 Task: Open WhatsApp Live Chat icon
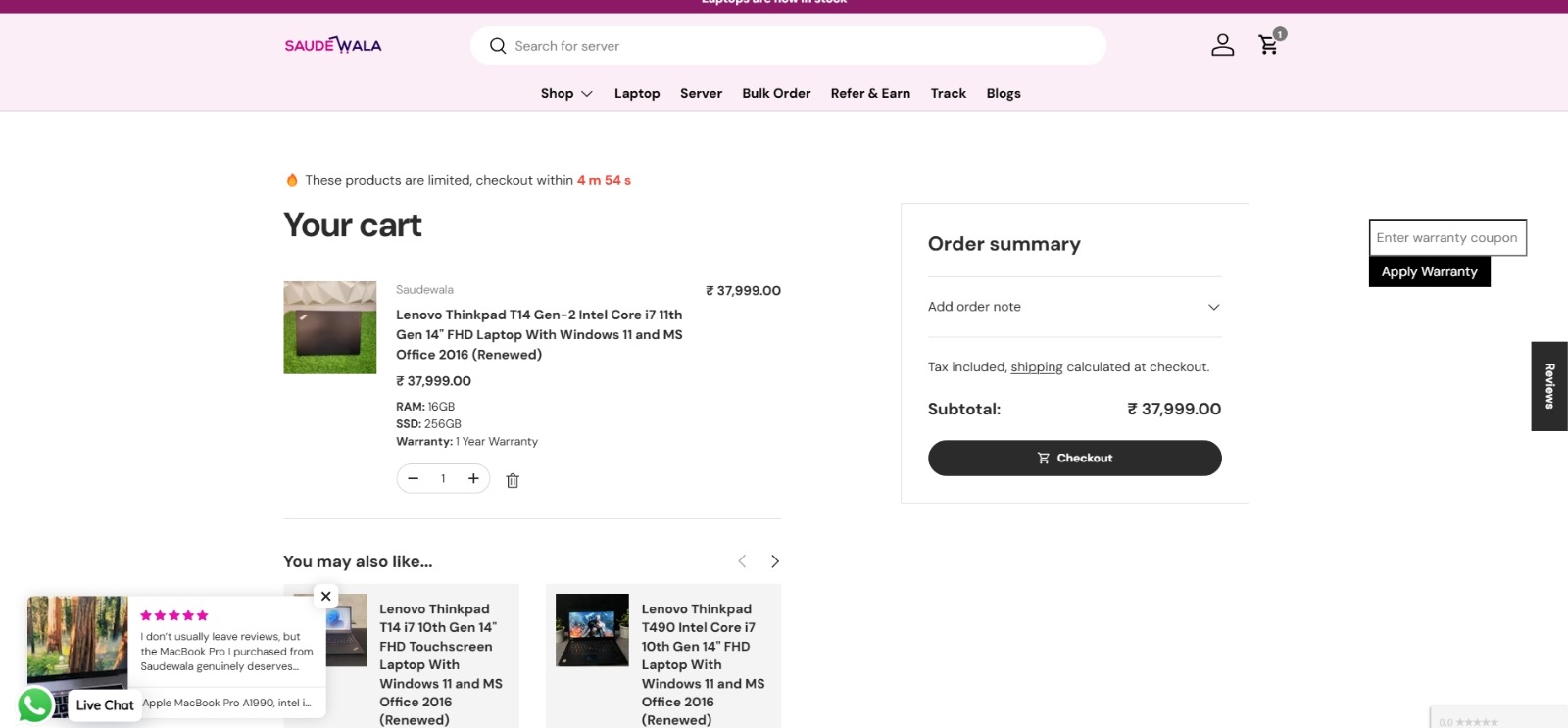click(35, 704)
